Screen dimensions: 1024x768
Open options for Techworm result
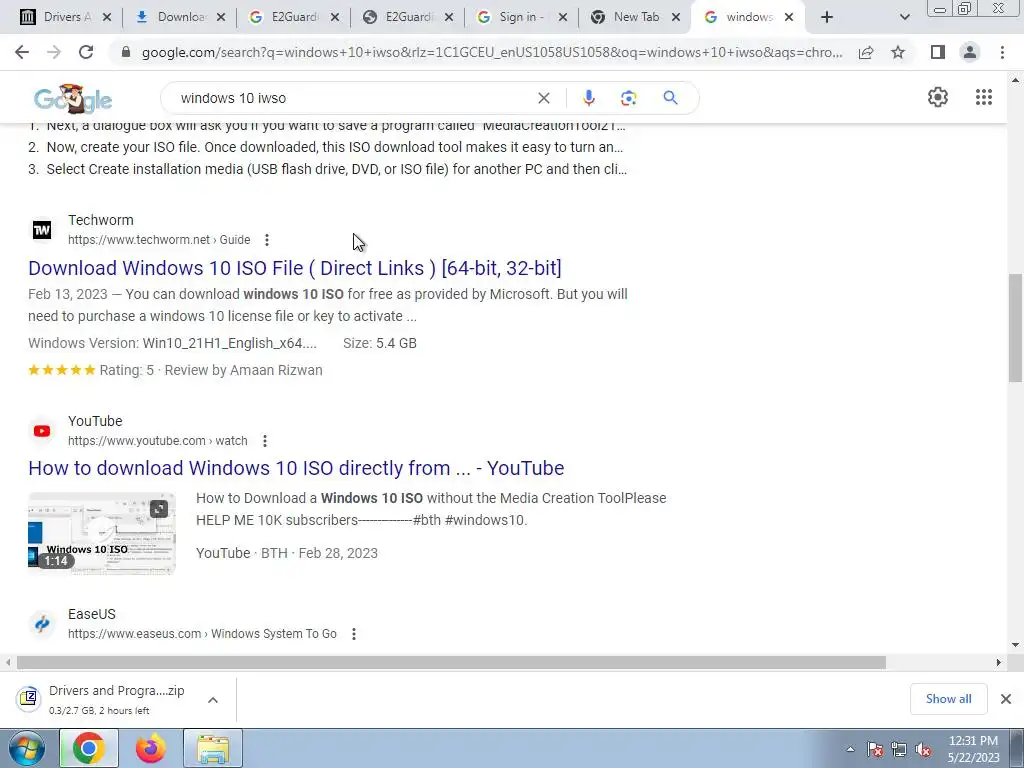click(266, 240)
